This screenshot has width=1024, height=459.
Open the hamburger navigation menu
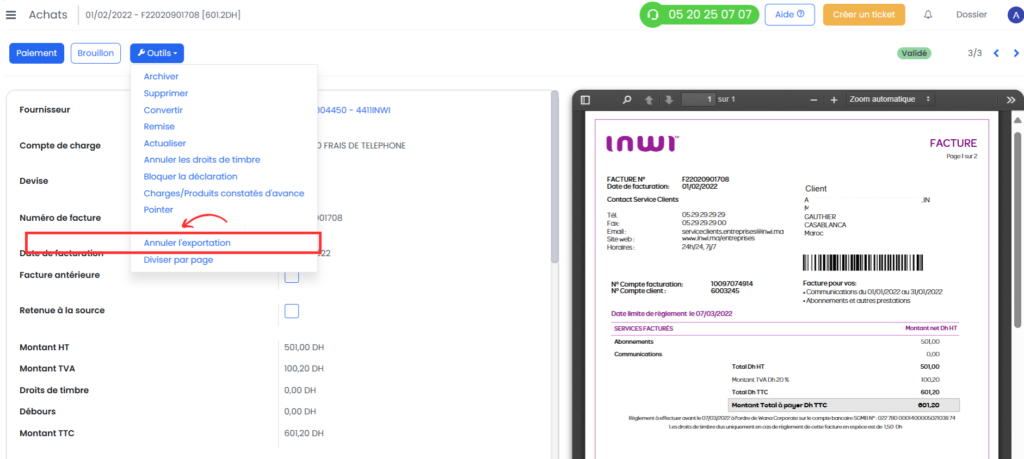pyautogui.click(x=10, y=14)
